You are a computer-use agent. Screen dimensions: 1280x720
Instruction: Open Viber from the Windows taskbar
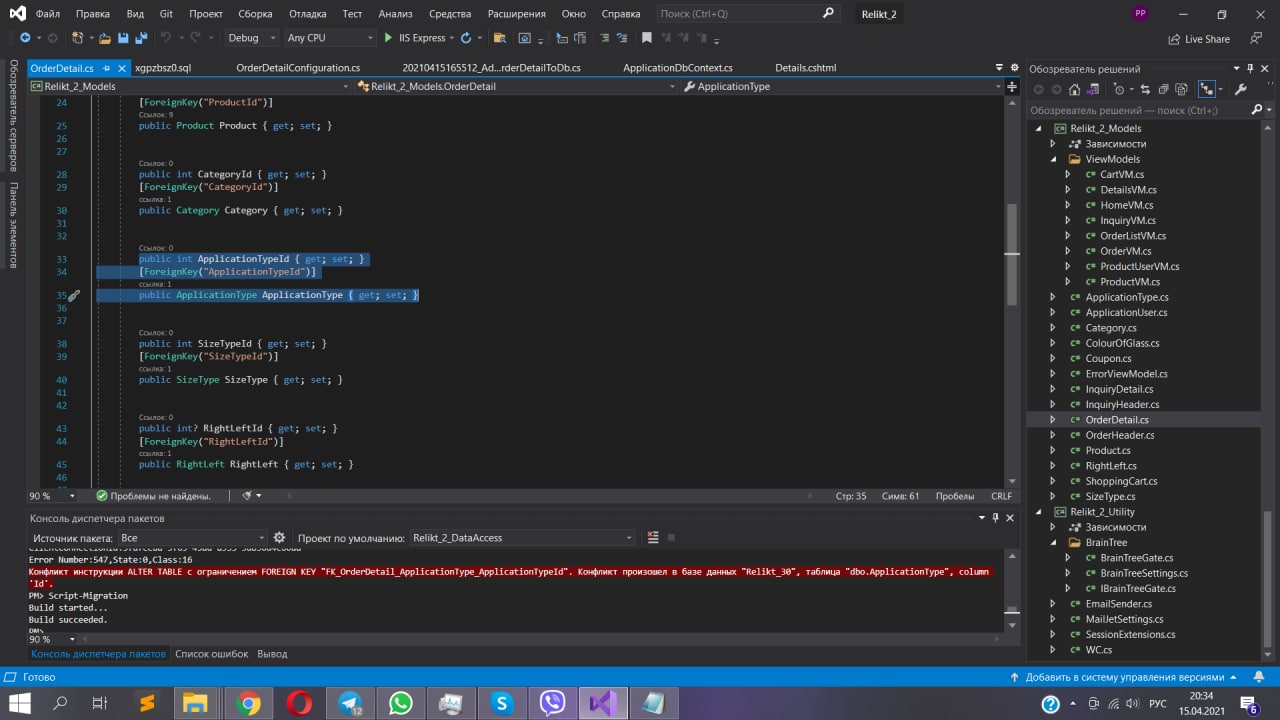552,703
